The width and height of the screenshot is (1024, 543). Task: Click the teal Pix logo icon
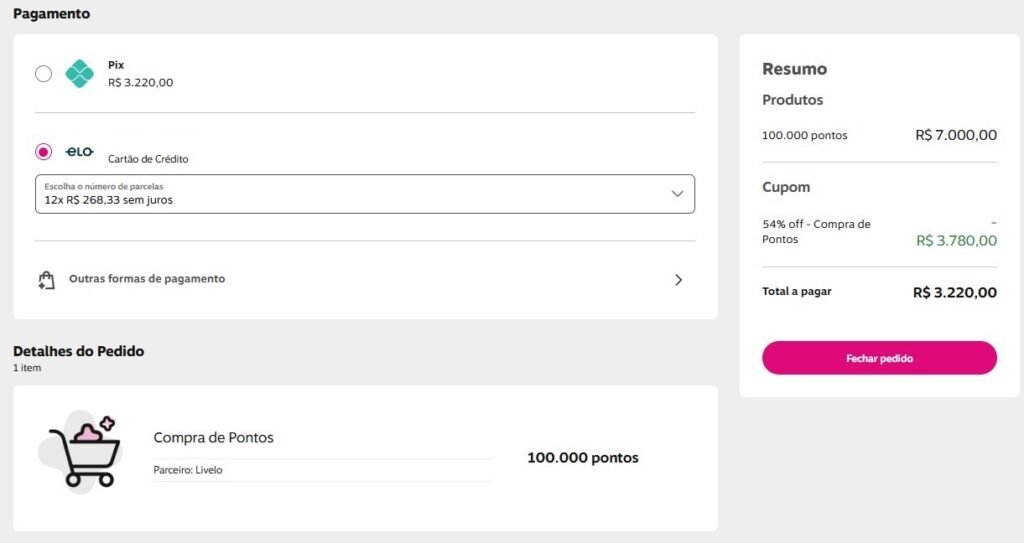[80, 74]
